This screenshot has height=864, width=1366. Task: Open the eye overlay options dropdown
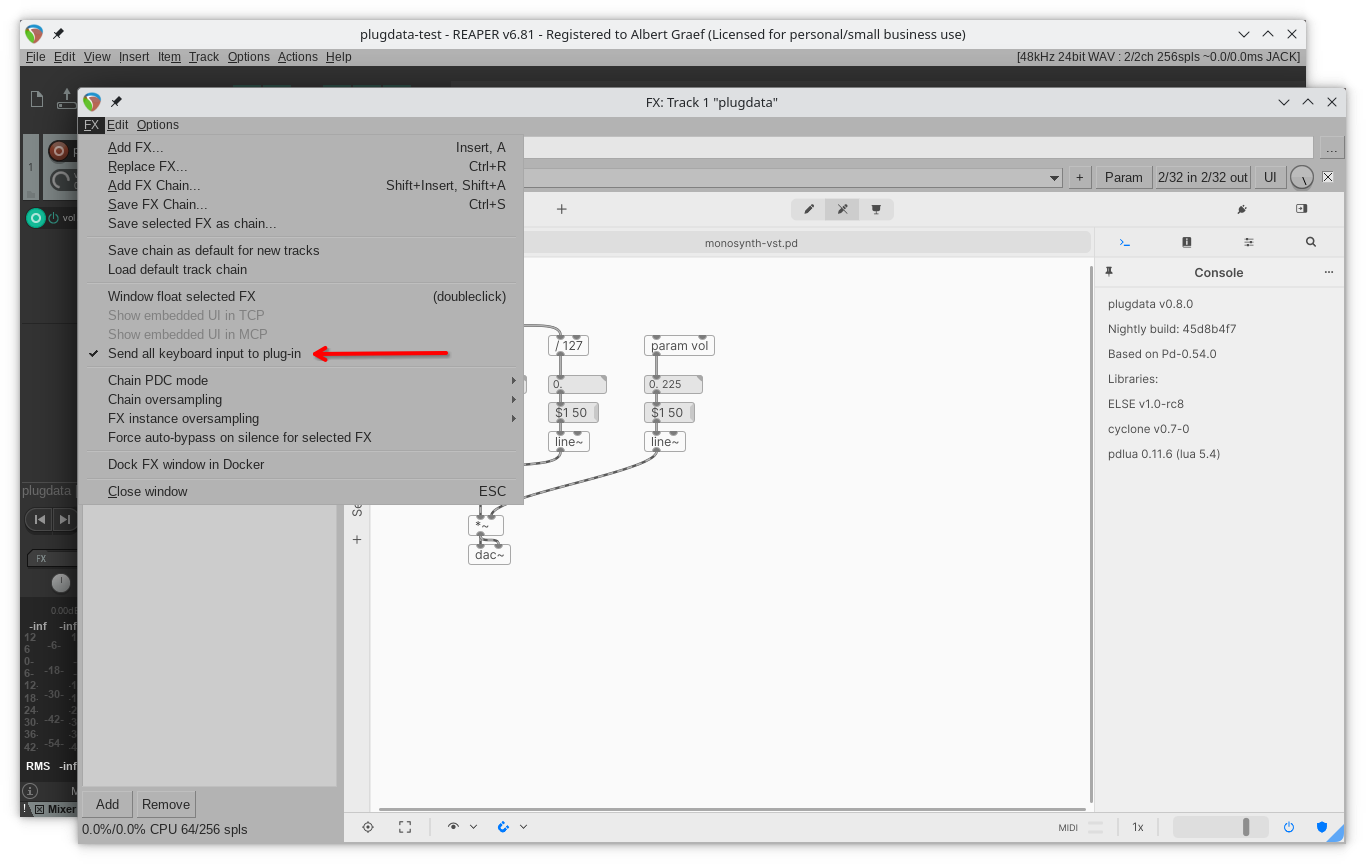[x=473, y=827]
